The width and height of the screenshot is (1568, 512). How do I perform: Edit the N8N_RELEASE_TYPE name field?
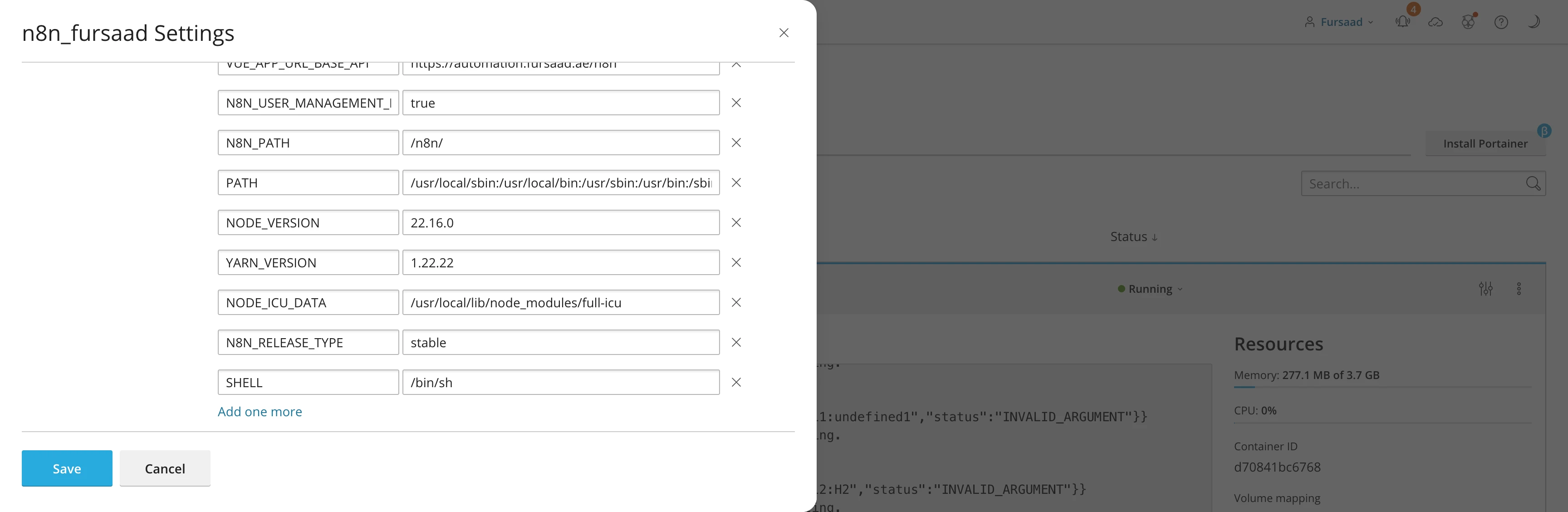[x=308, y=342]
